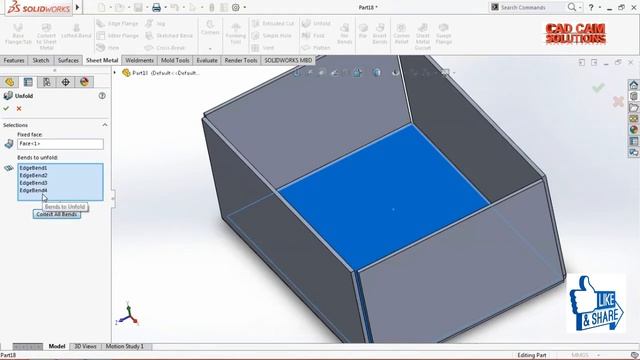The image size is (640, 360).
Task: Accept the Unfold feature with the green checkmark
Action: 6,109
